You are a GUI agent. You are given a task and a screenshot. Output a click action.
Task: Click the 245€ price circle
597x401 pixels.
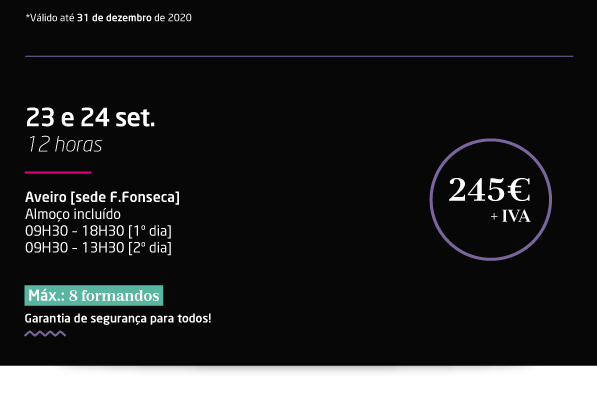click(491, 199)
